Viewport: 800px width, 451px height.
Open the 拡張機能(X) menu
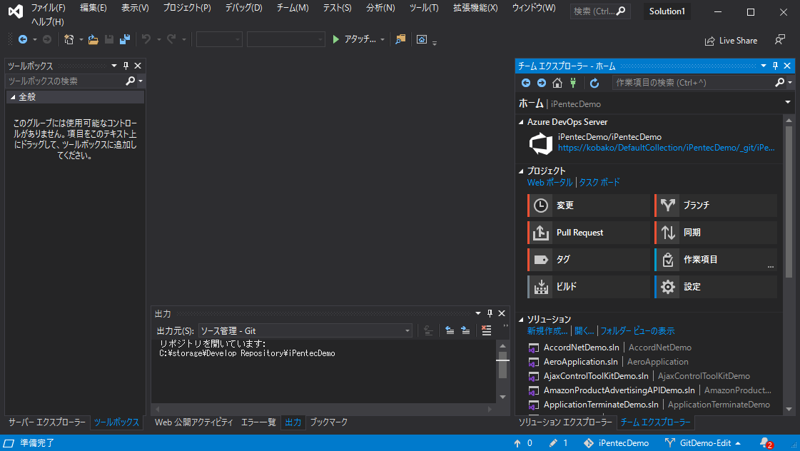[476, 8]
